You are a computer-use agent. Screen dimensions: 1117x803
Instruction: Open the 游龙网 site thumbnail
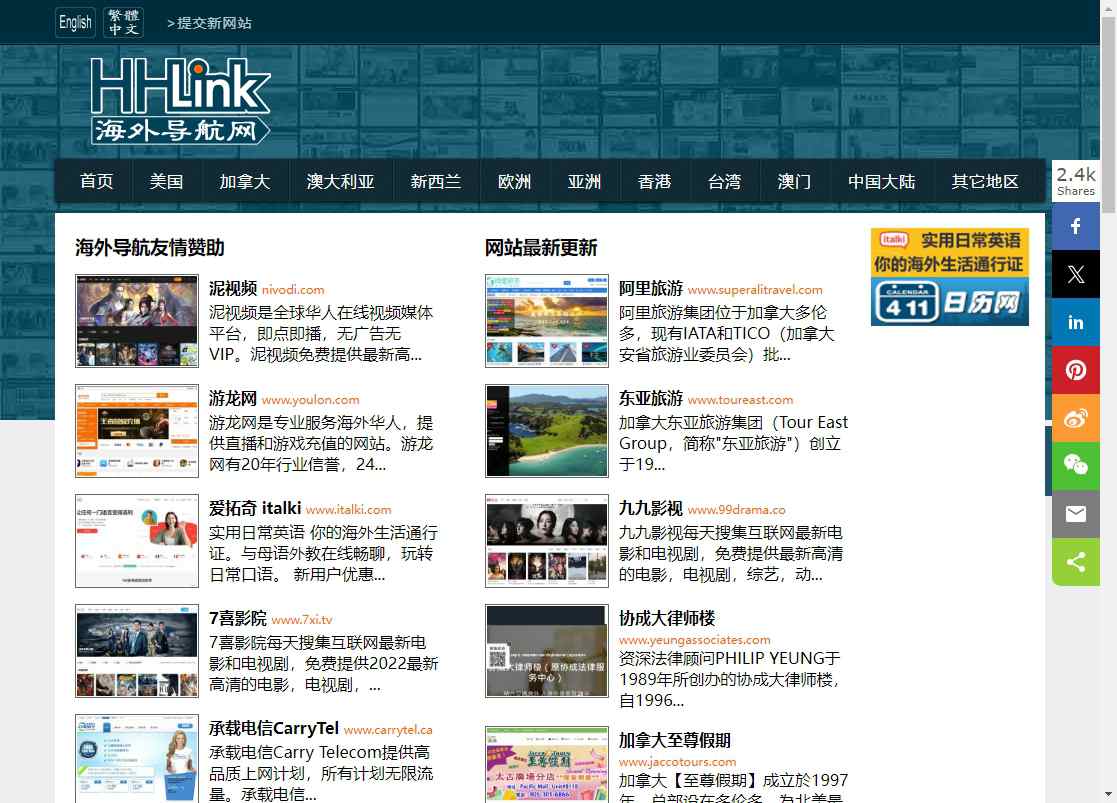coord(137,430)
